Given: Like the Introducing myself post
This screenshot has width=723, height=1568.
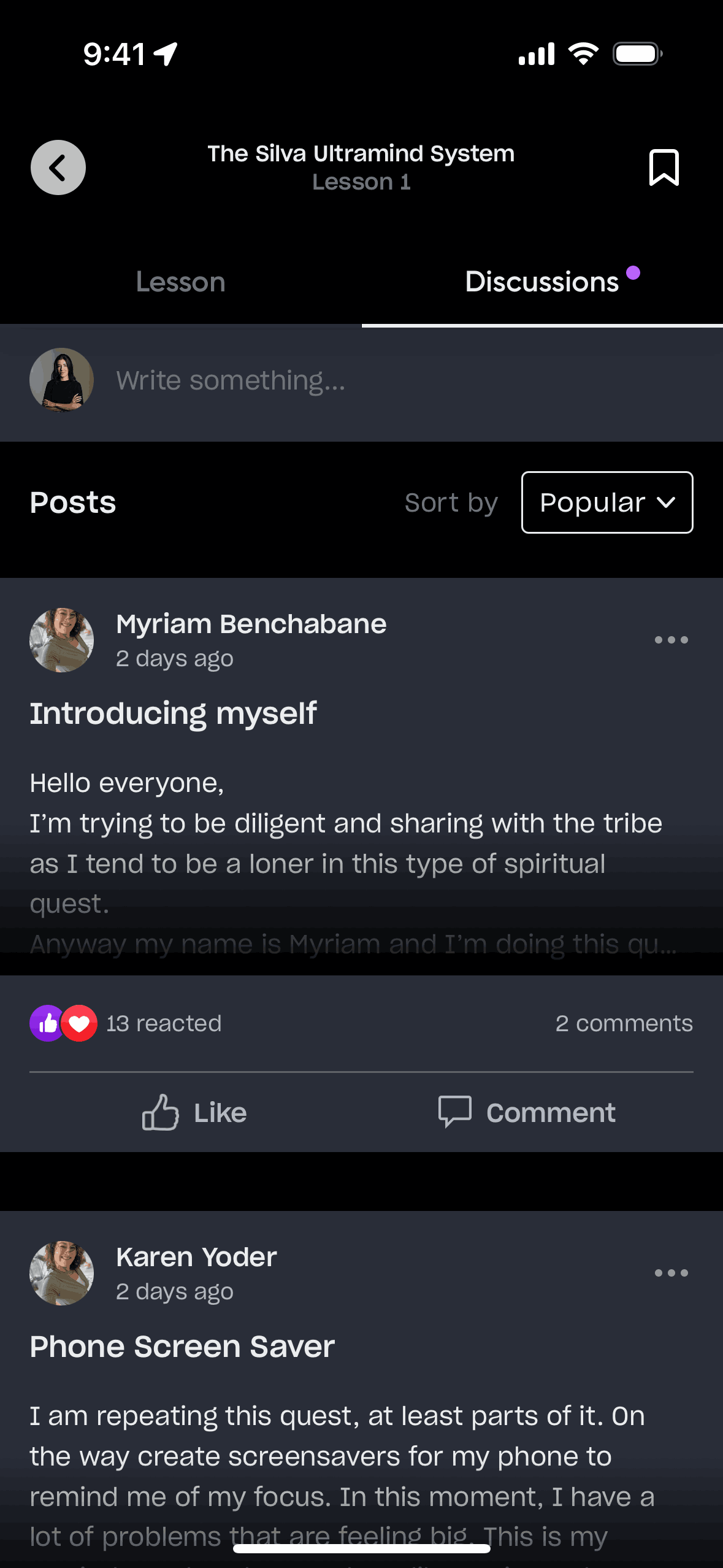Looking at the screenshot, I should click(x=194, y=1112).
